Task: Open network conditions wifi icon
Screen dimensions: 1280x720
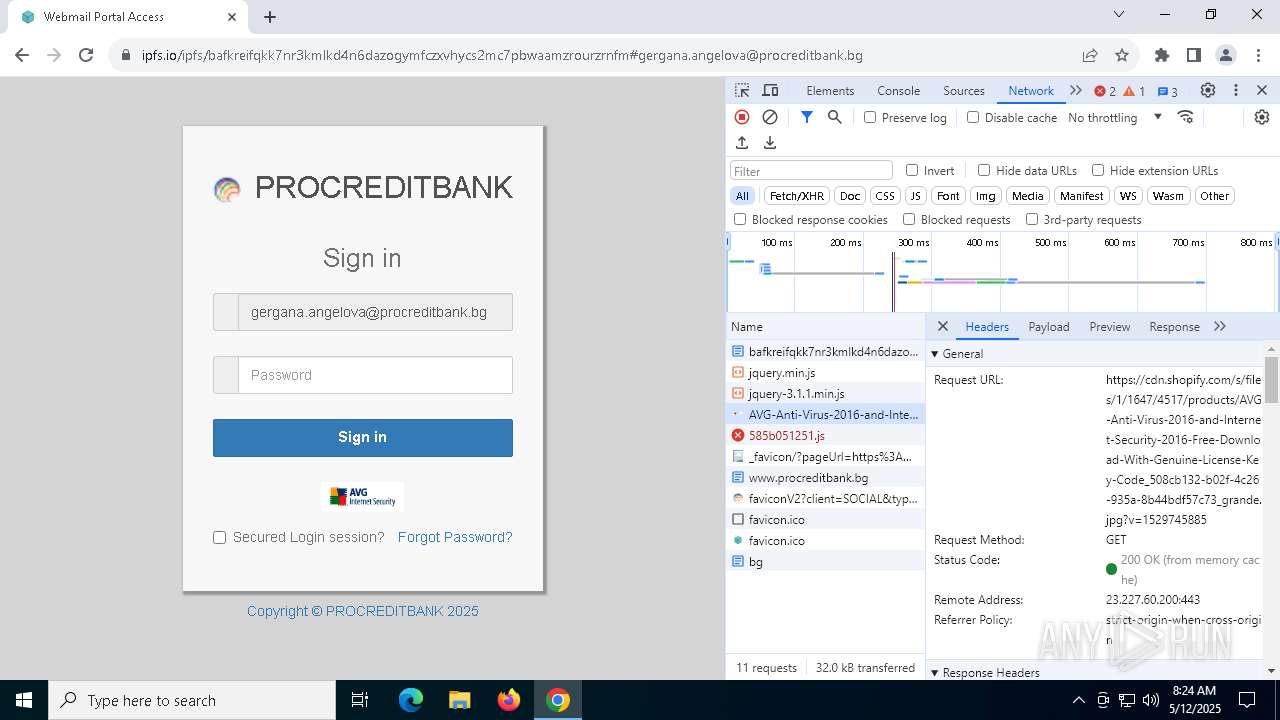Action: 1186,117
